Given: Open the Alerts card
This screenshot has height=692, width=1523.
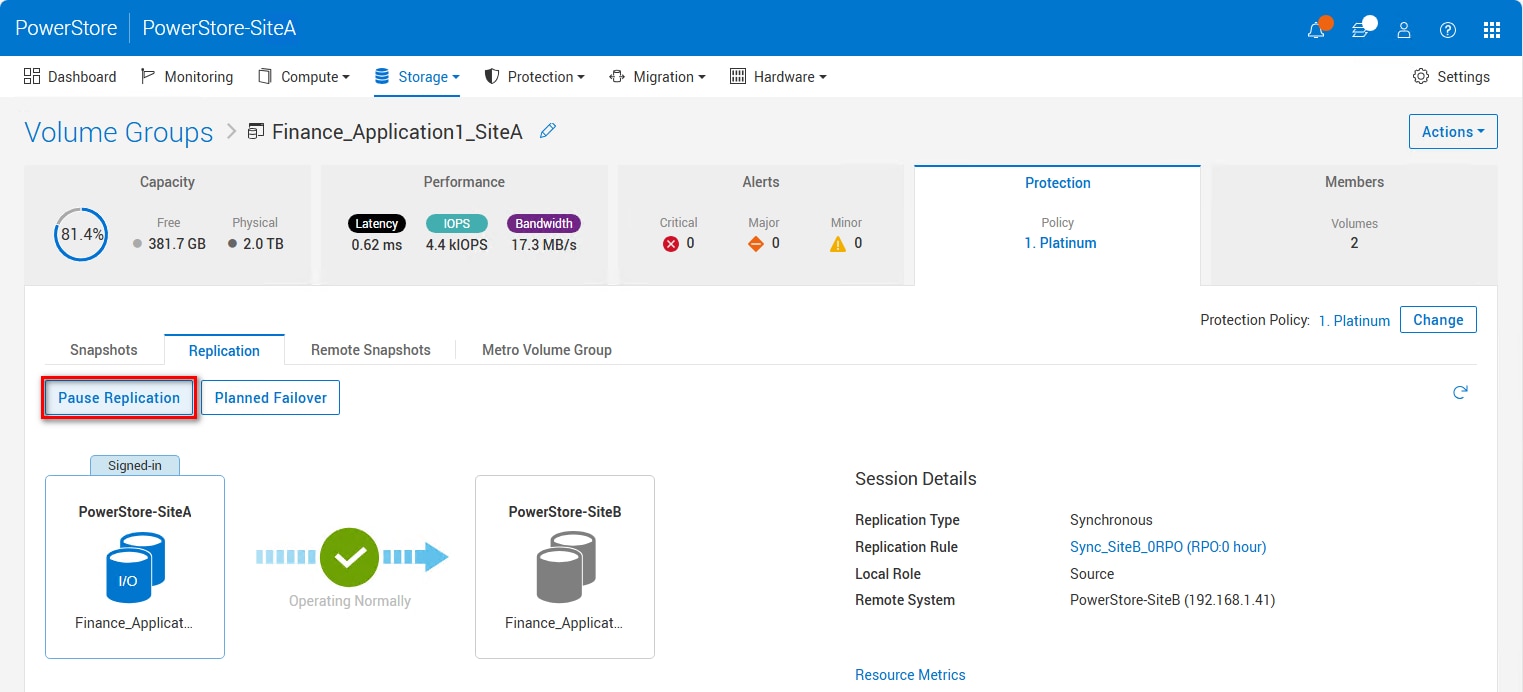Looking at the screenshot, I should tap(761, 225).
